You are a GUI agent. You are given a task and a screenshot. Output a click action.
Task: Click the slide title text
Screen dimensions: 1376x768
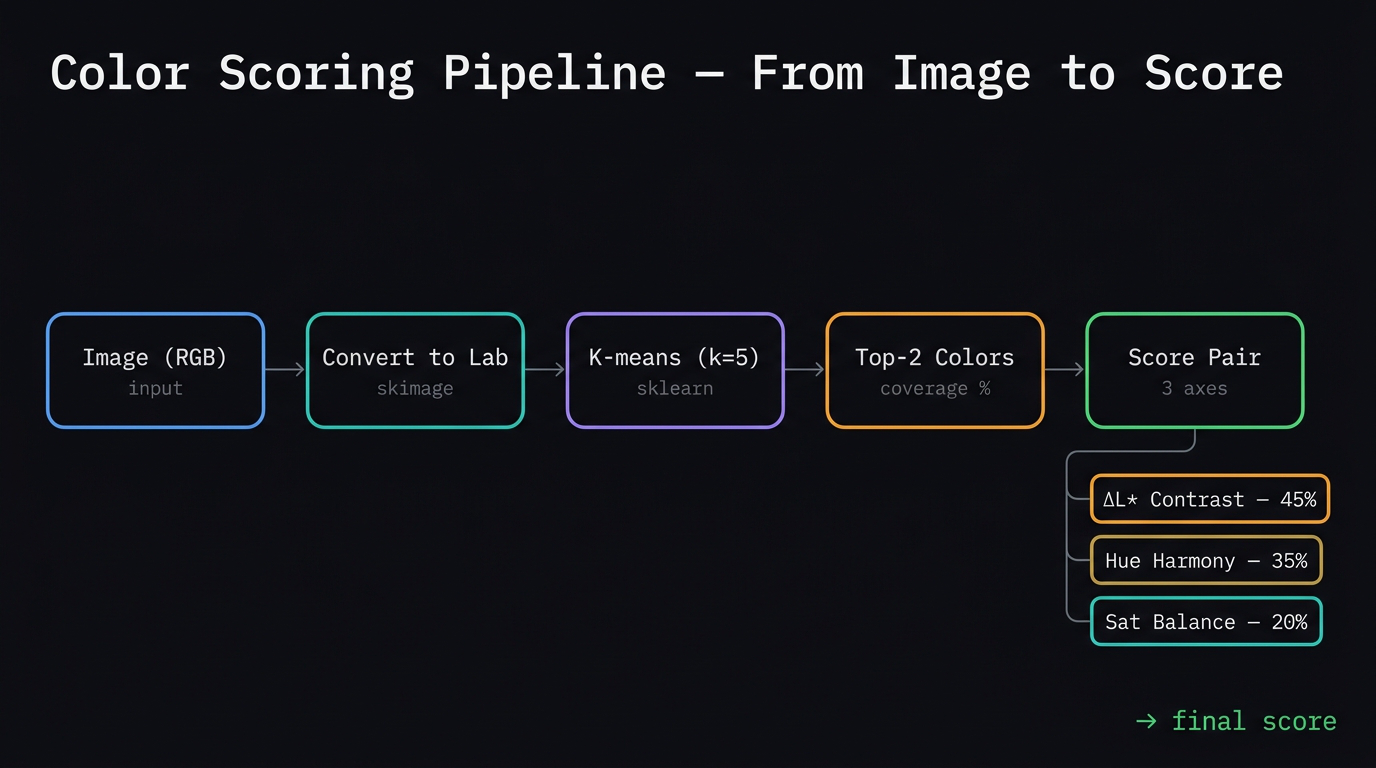668,72
